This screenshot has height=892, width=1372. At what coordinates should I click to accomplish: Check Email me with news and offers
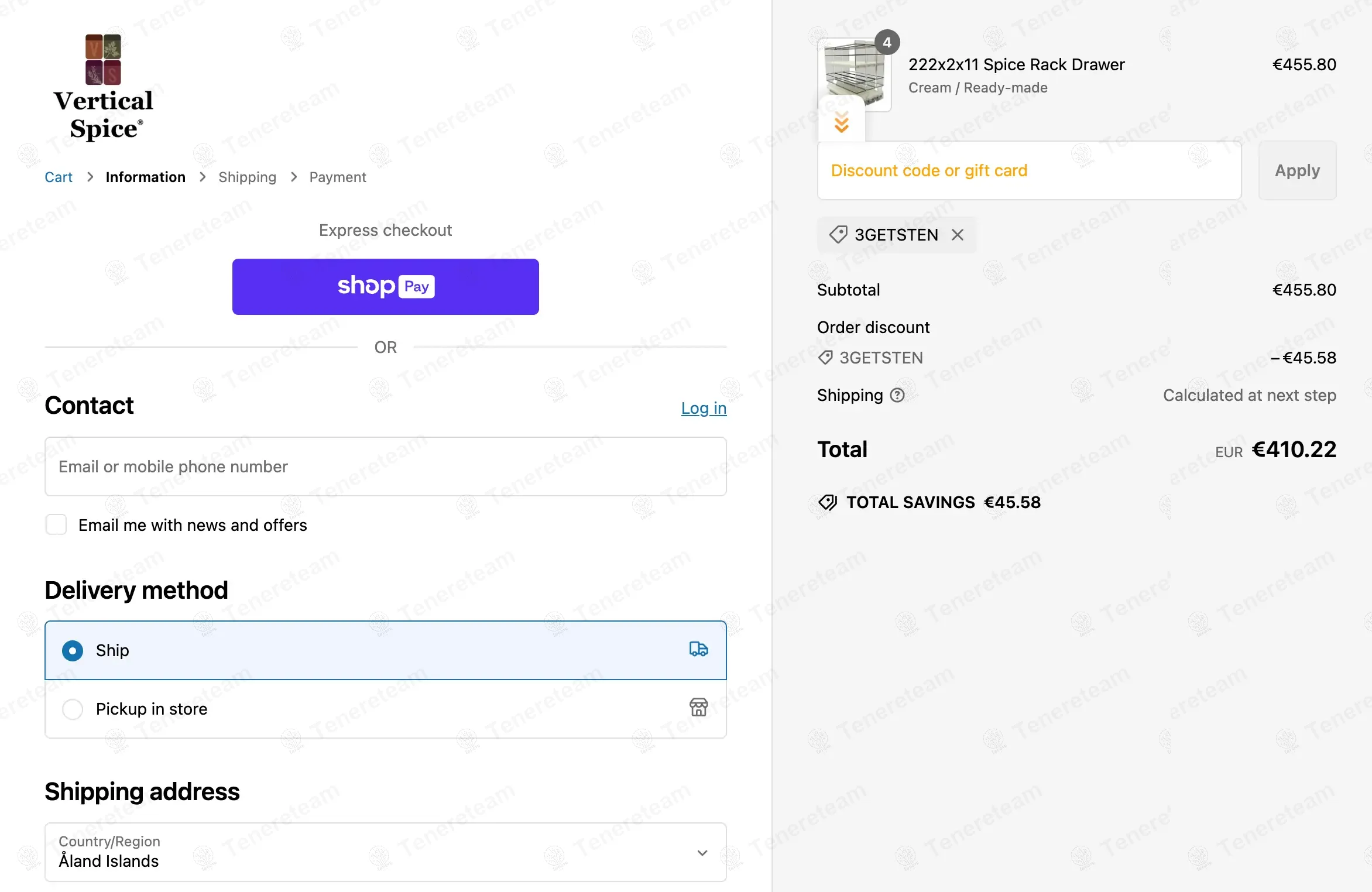[56, 524]
